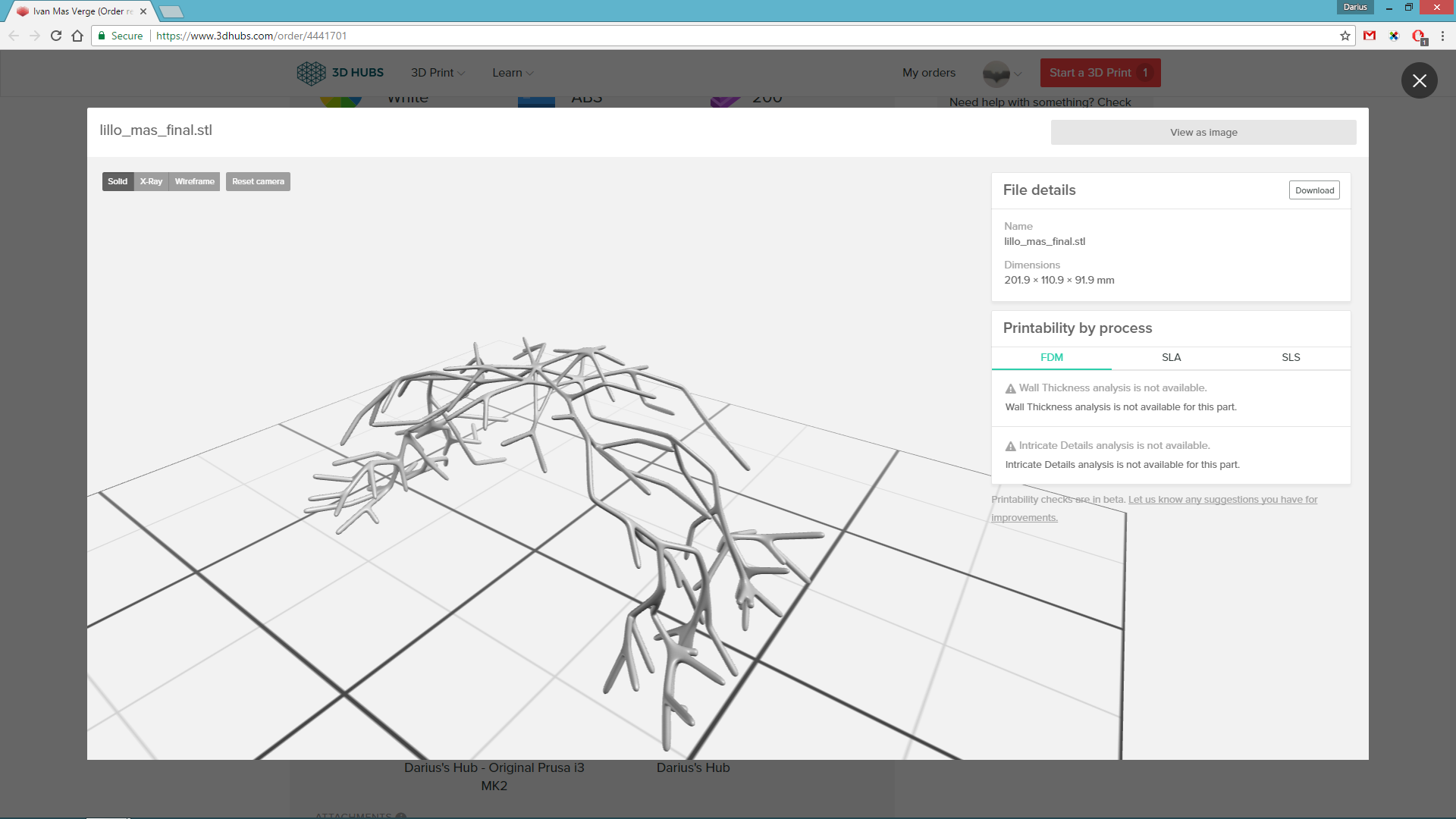This screenshot has height=819, width=1456.
Task: Select the SLS printability tab
Action: coord(1291,357)
